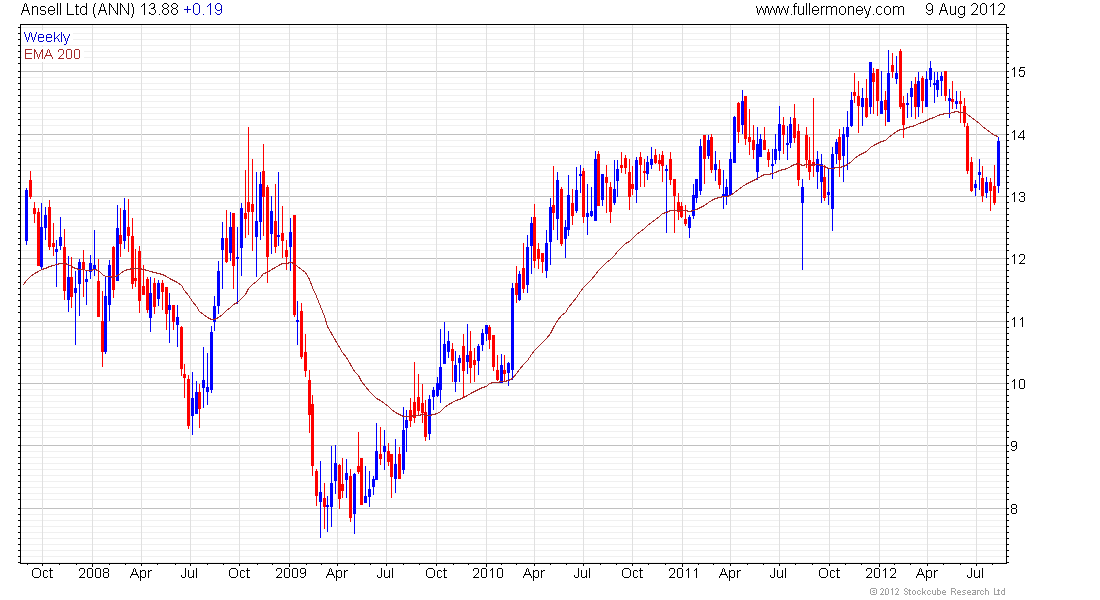The height and width of the screenshot is (600, 1100).
Task: Click the price change value '+0.19'
Action: 203,10
